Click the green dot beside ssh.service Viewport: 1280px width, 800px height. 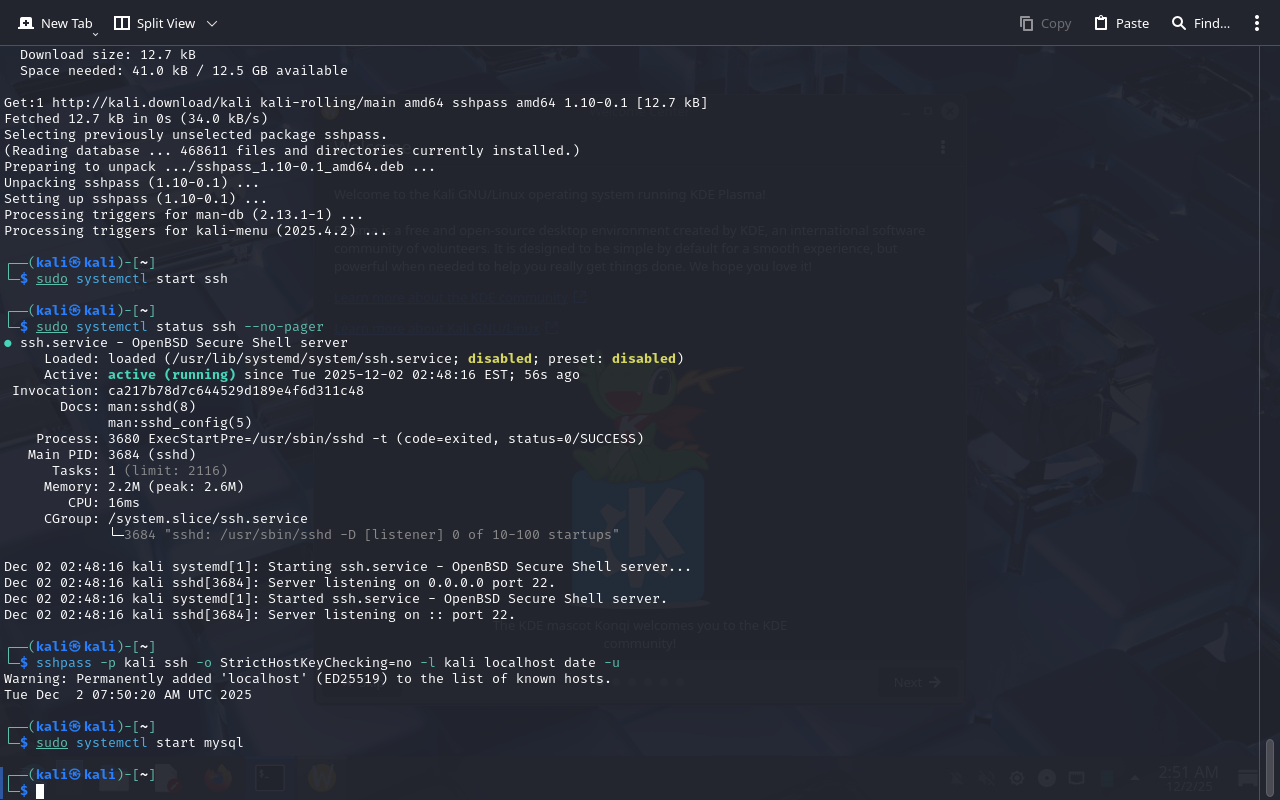[8, 343]
